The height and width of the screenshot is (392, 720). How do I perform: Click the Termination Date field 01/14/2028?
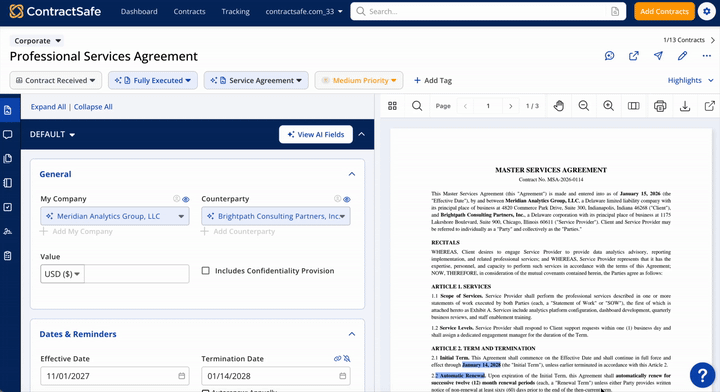276,376
